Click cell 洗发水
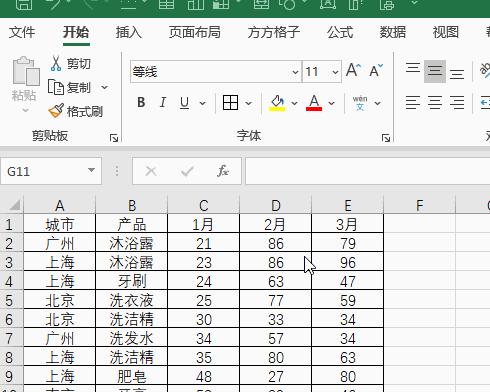 [132, 338]
